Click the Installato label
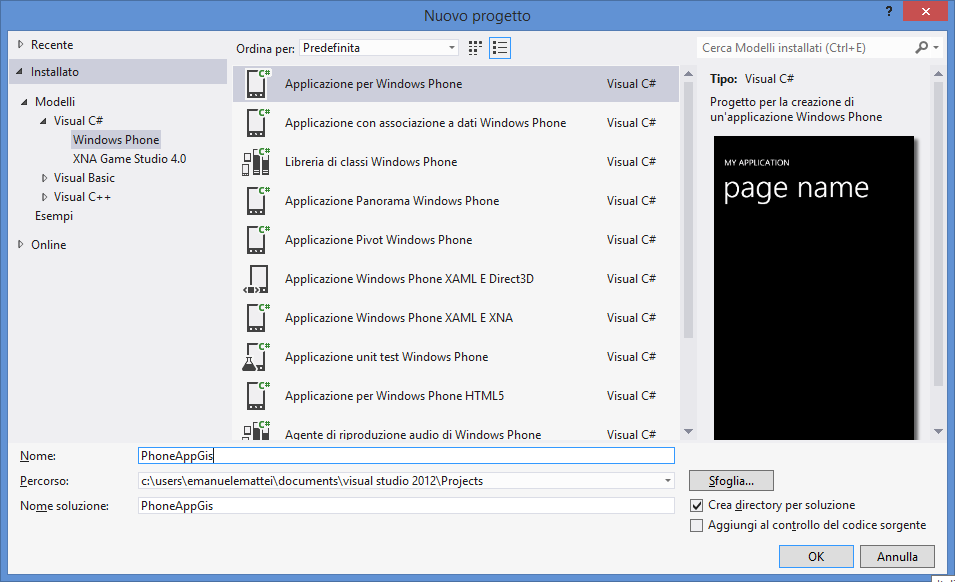This screenshot has width=955, height=582. coord(55,72)
